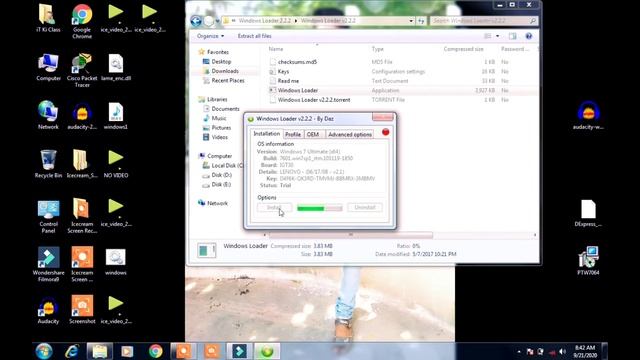Click the install progress bar

[320, 208]
